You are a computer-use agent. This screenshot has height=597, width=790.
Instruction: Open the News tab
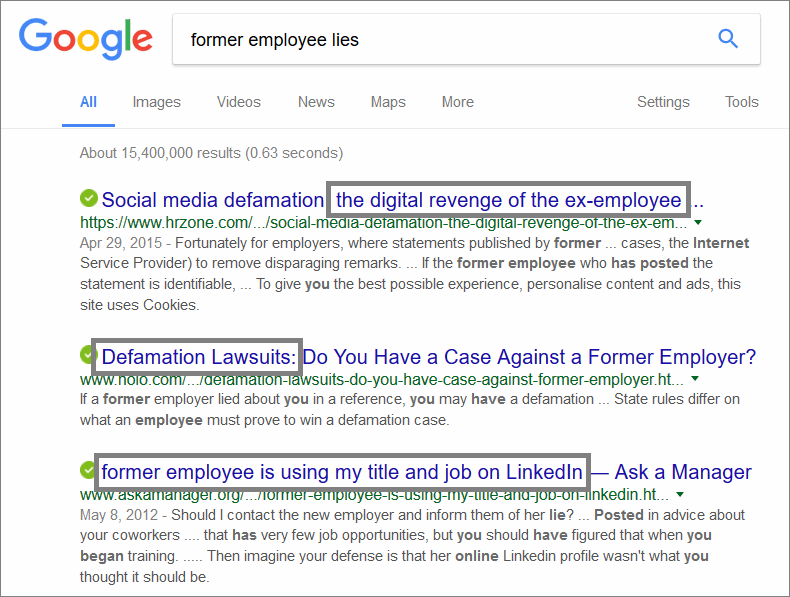(x=316, y=102)
